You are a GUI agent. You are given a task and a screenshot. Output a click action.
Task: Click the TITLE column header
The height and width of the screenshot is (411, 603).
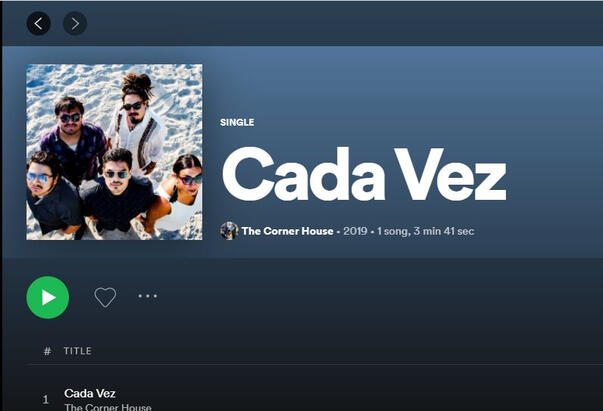pos(78,351)
